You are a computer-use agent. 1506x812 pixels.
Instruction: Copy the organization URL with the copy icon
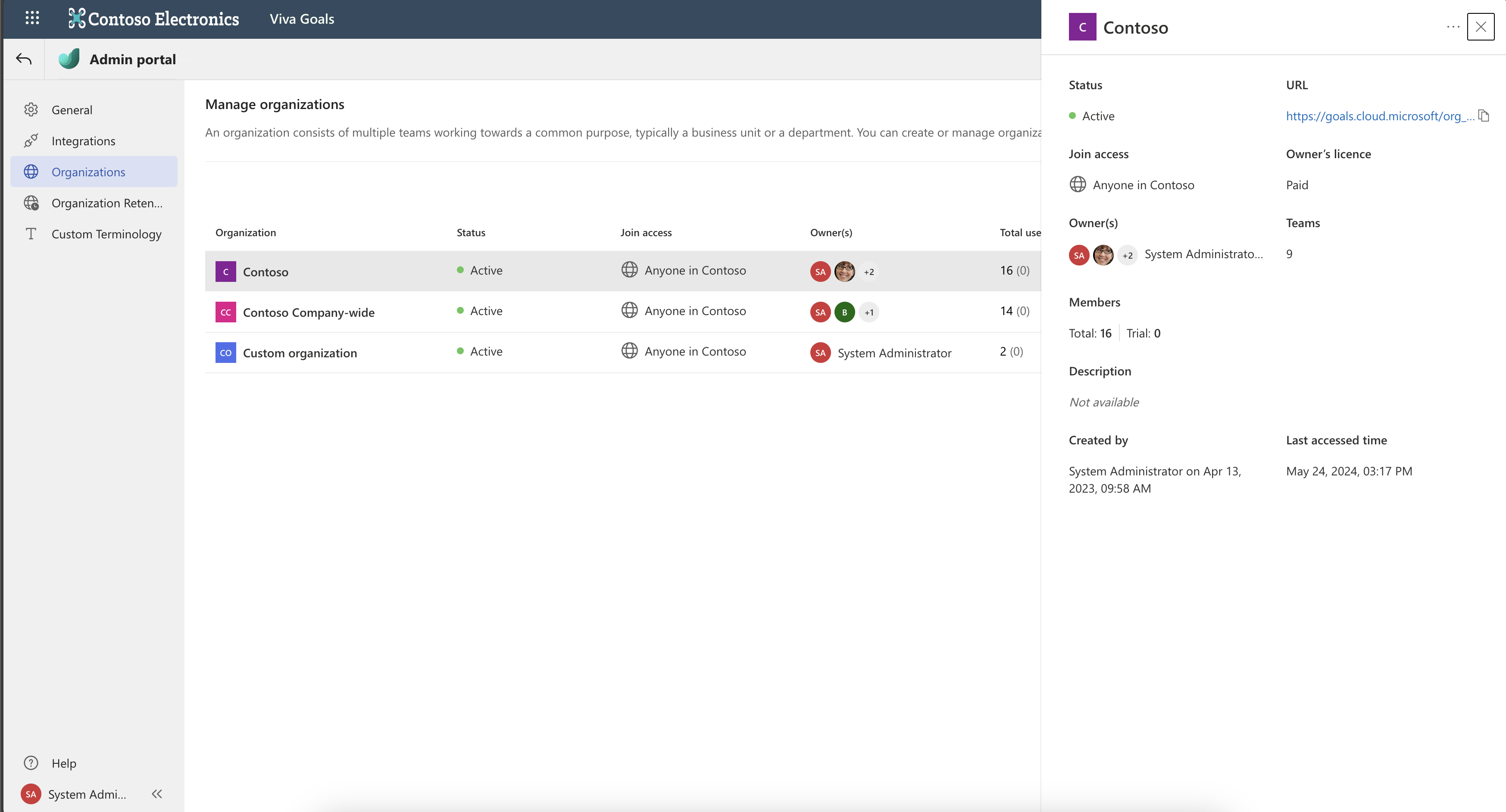tap(1483, 116)
